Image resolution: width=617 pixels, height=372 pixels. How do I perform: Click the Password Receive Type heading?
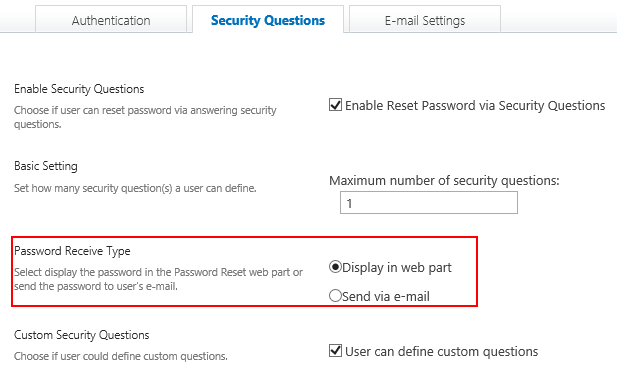tap(72, 251)
